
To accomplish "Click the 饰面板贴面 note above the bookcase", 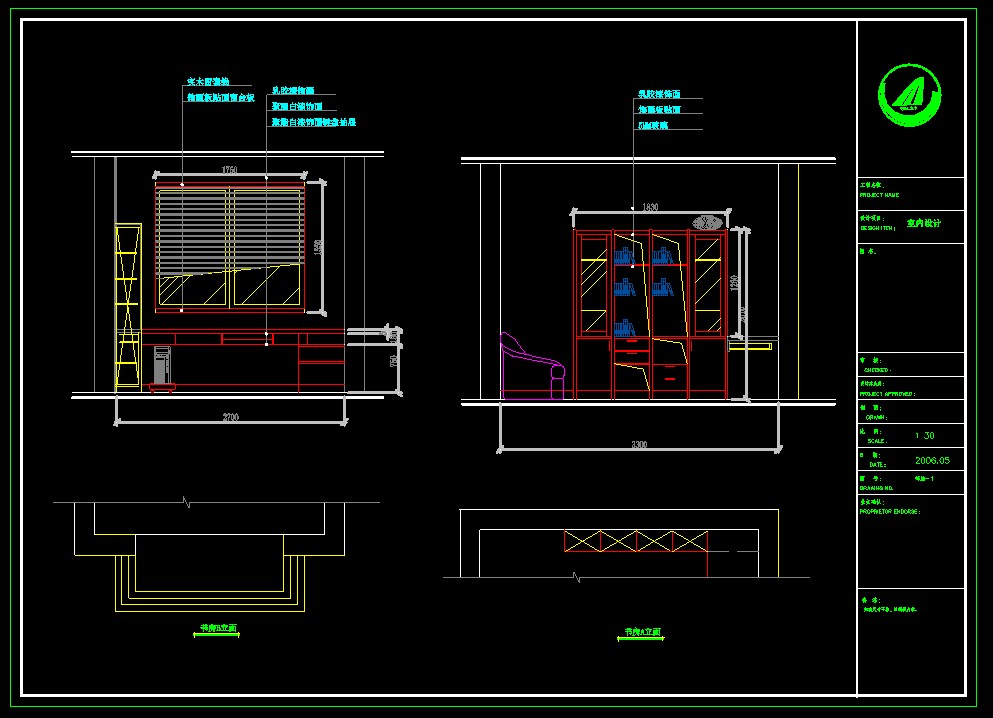I will pos(659,110).
